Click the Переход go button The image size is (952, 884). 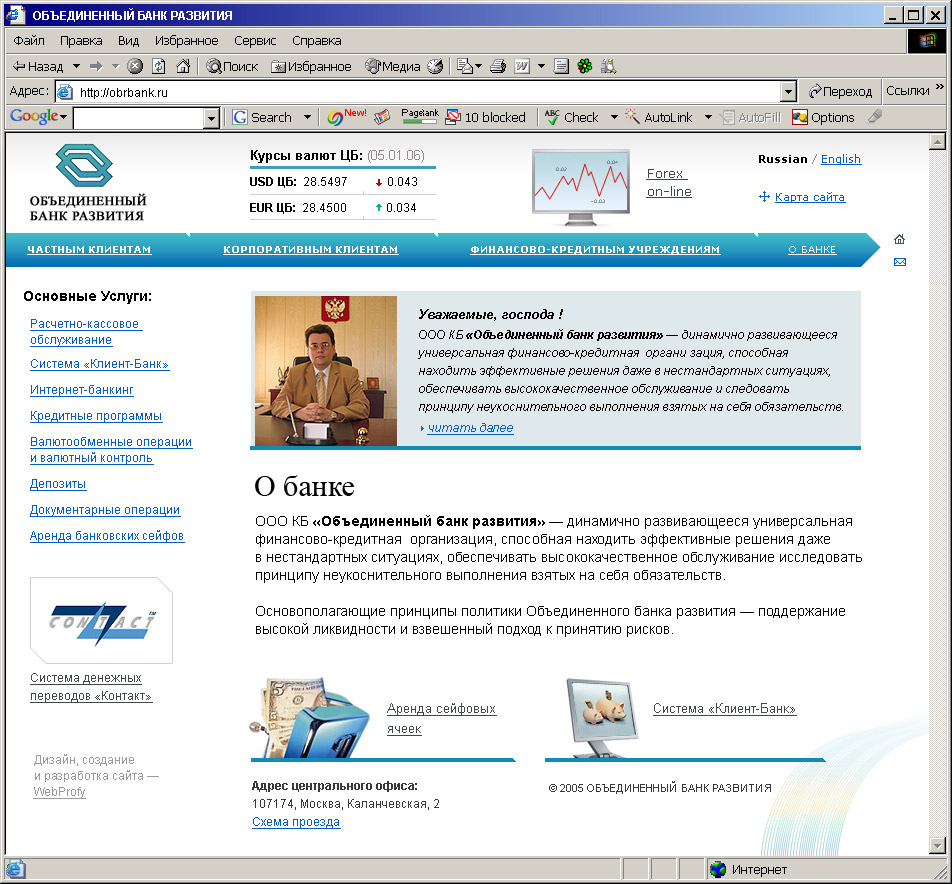(x=840, y=92)
